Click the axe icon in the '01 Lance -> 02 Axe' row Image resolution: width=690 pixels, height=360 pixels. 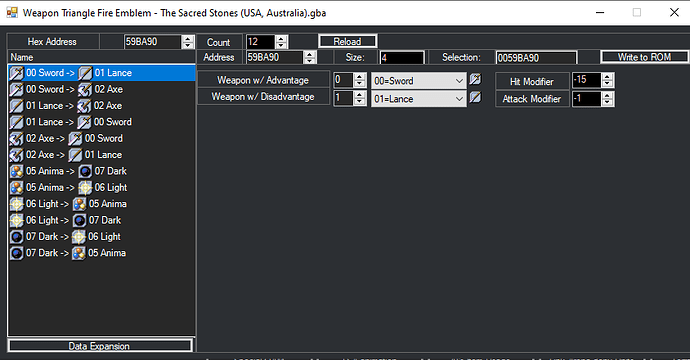84,106
